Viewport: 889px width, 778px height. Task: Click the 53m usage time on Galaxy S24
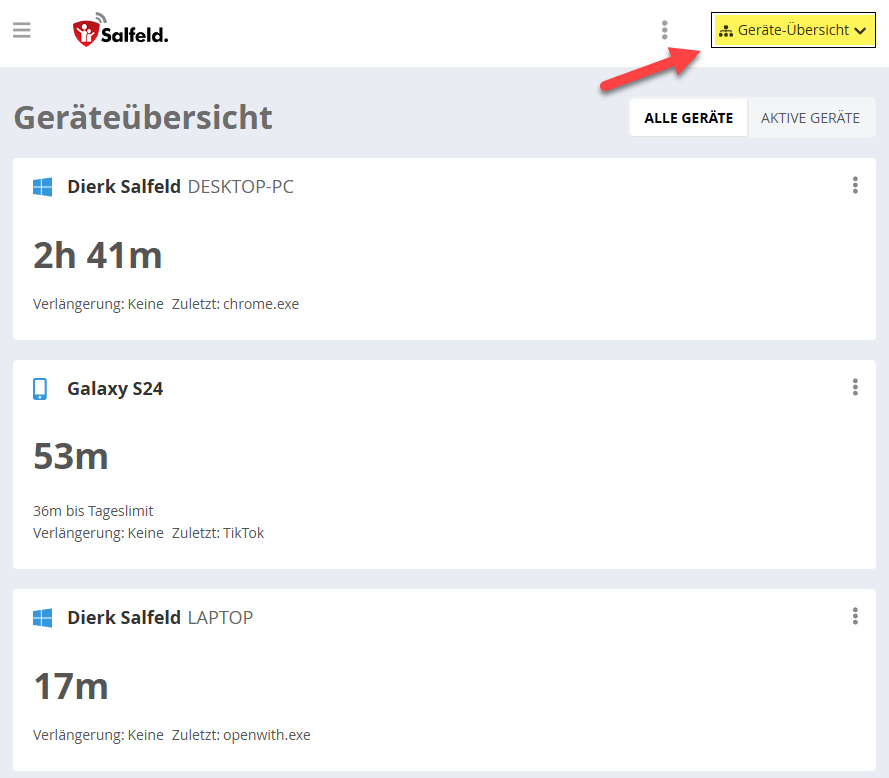coord(70,457)
